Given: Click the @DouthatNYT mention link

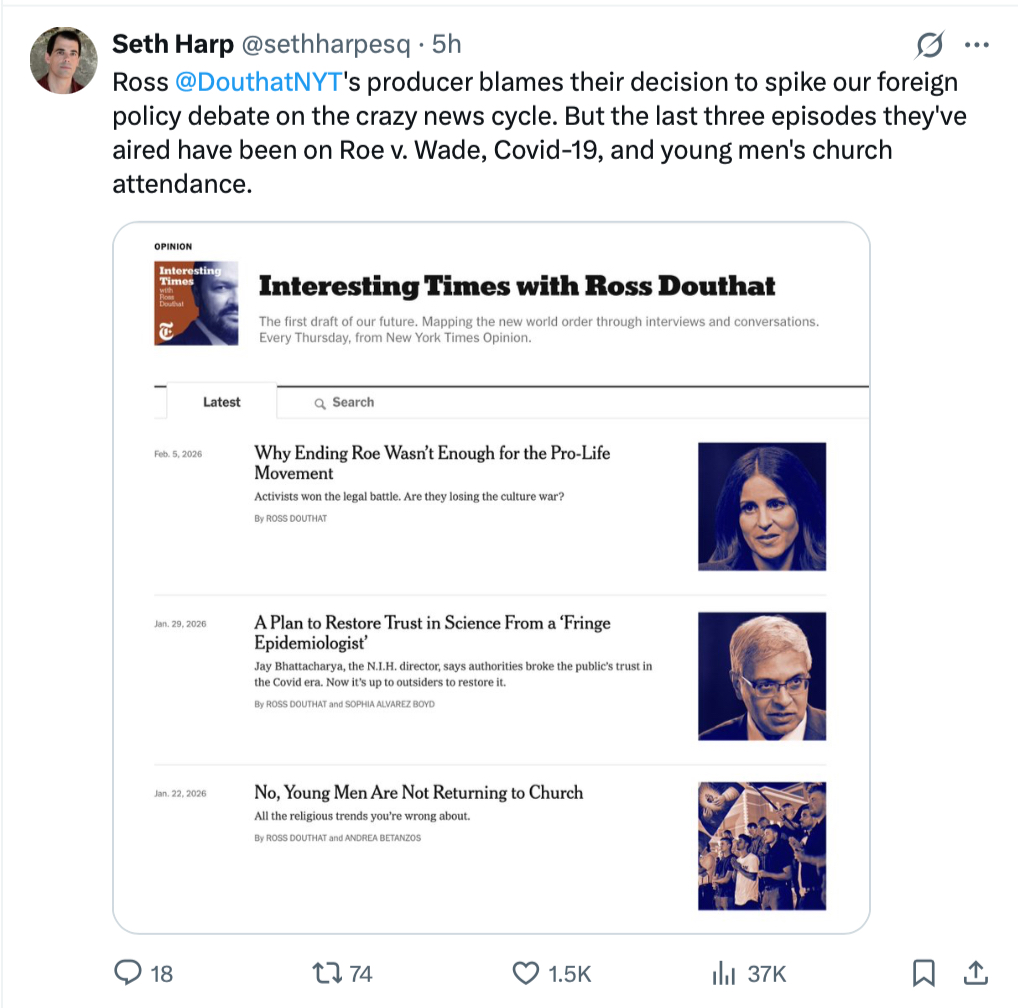Looking at the screenshot, I should click(259, 81).
